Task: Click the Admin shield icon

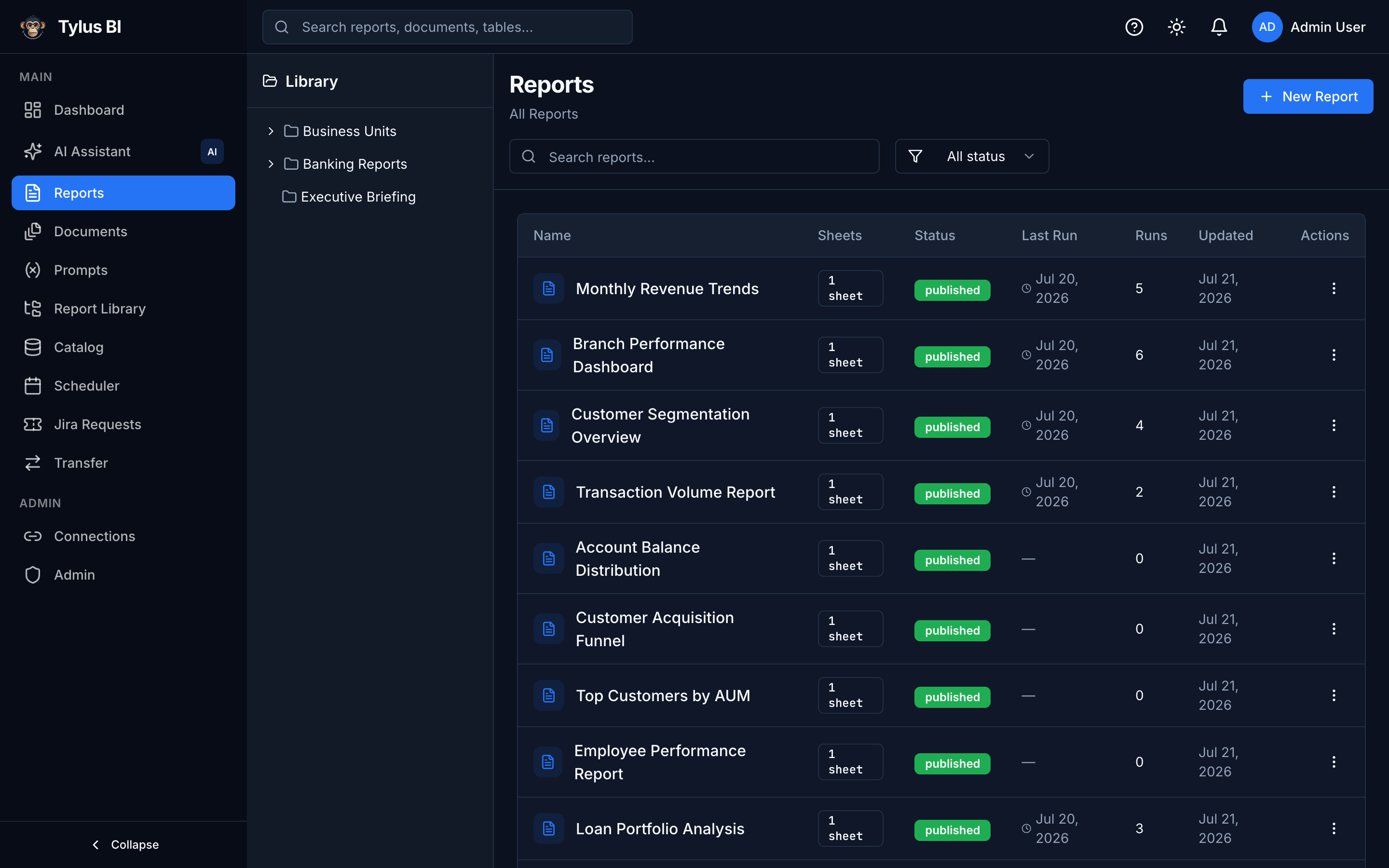Action: coord(33,575)
